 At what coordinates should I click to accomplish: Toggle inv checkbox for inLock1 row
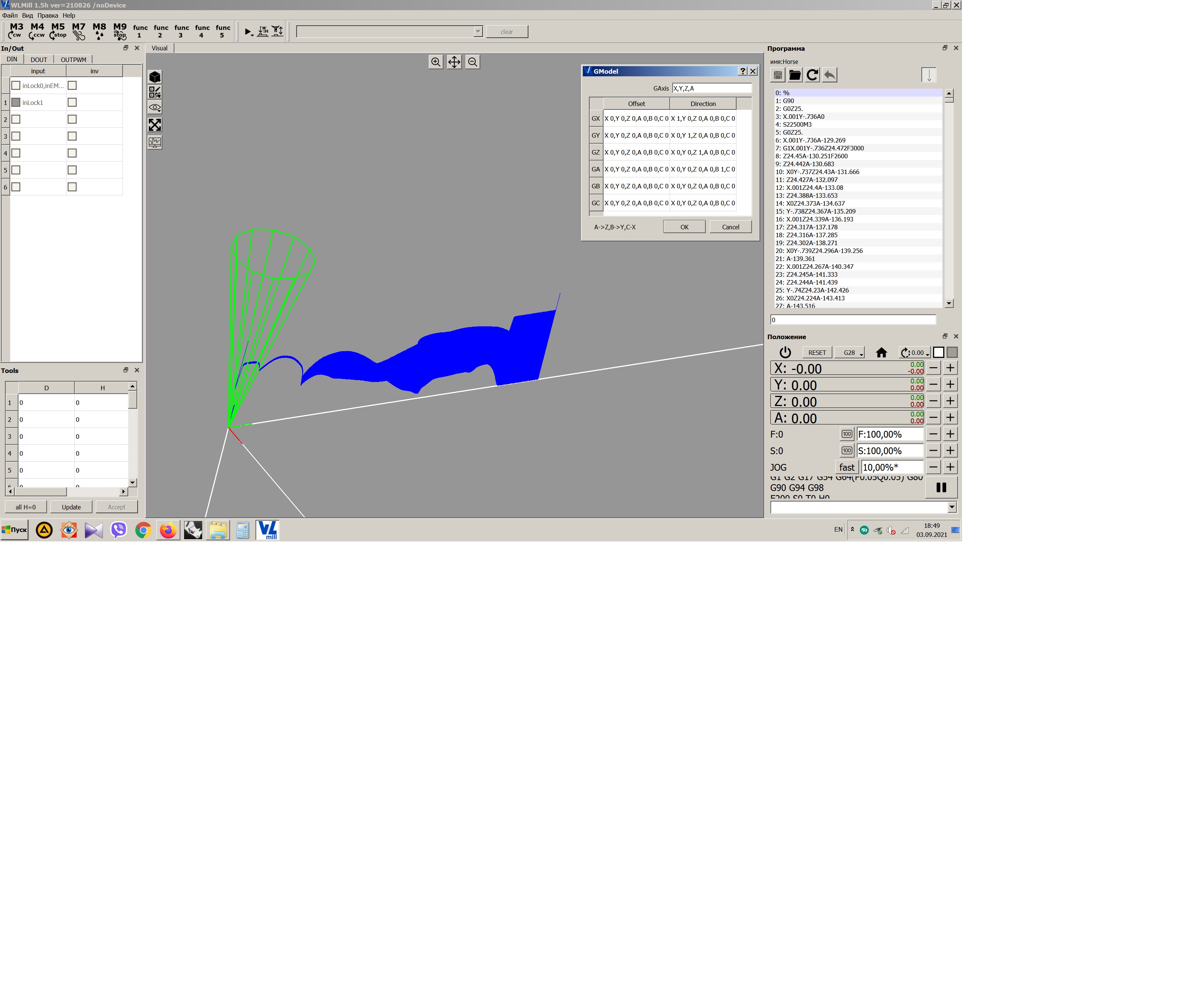[72, 102]
